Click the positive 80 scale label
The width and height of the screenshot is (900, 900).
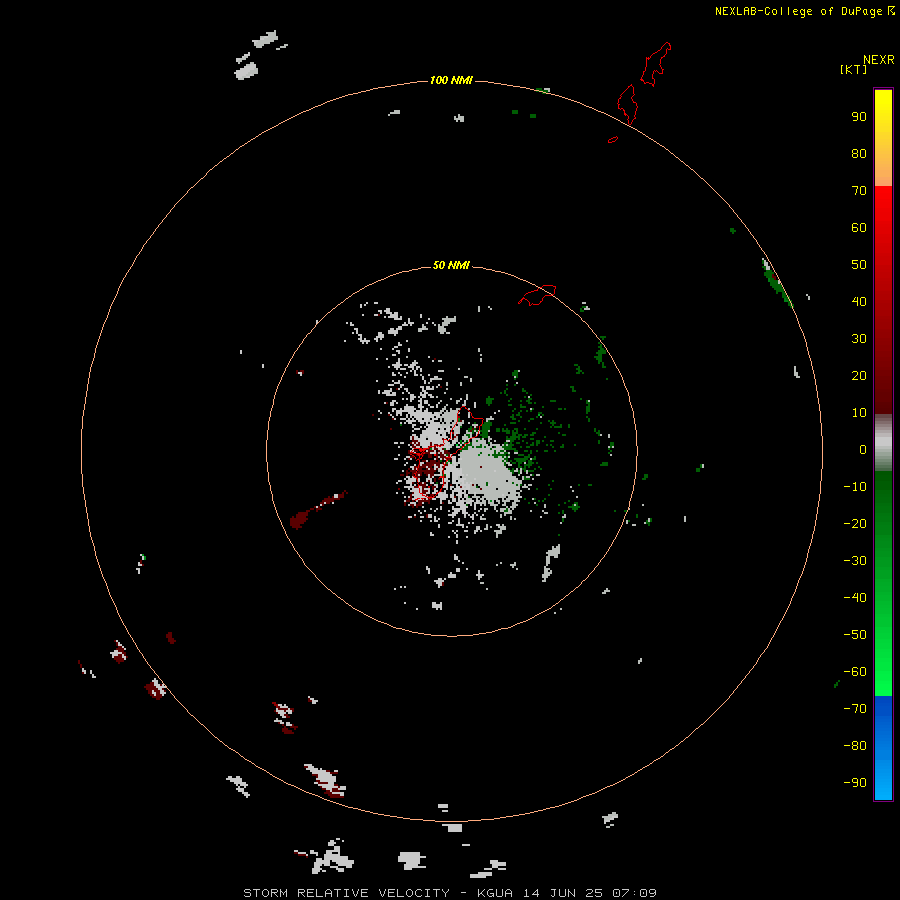click(859, 153)
